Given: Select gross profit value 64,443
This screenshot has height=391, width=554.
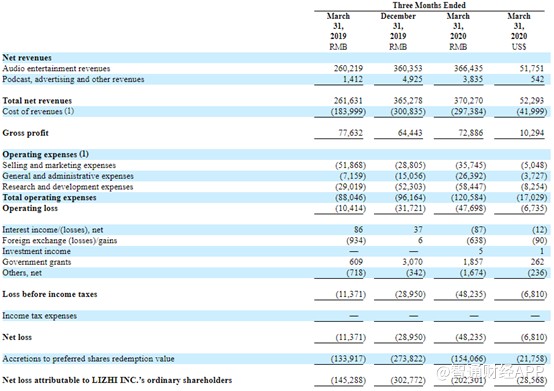Looking at the screenshot, I should point(410,133).
